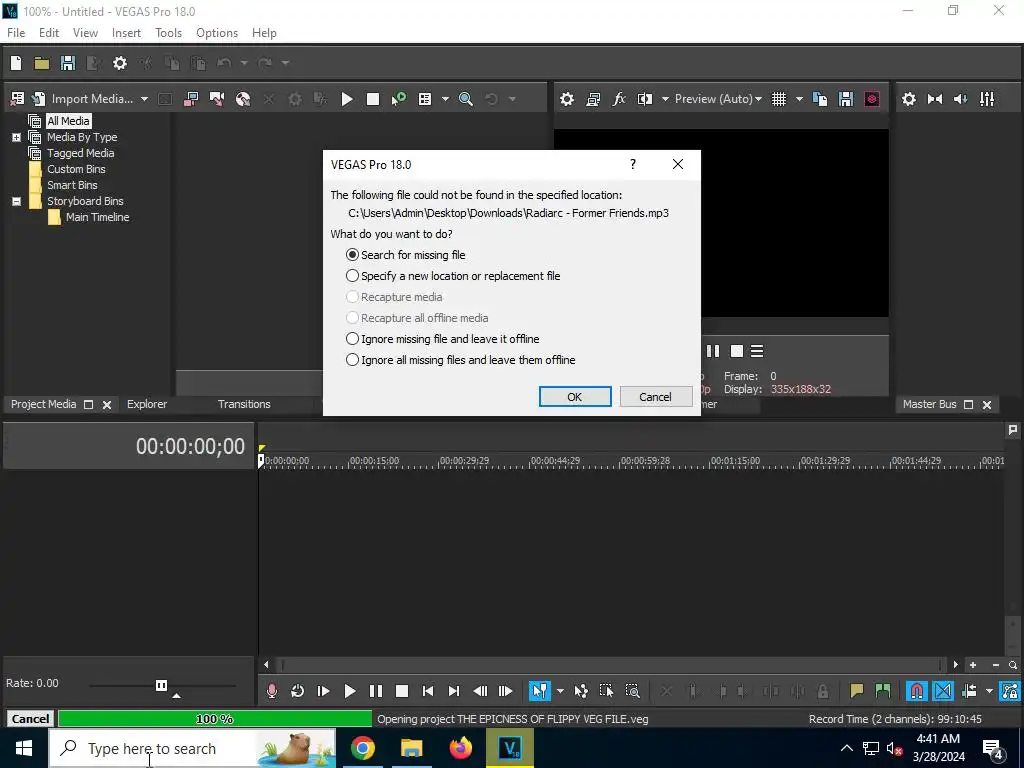1024x768 pixels.
Task: Click Master Bus downmix output icon
Action: tap(935, 99)
